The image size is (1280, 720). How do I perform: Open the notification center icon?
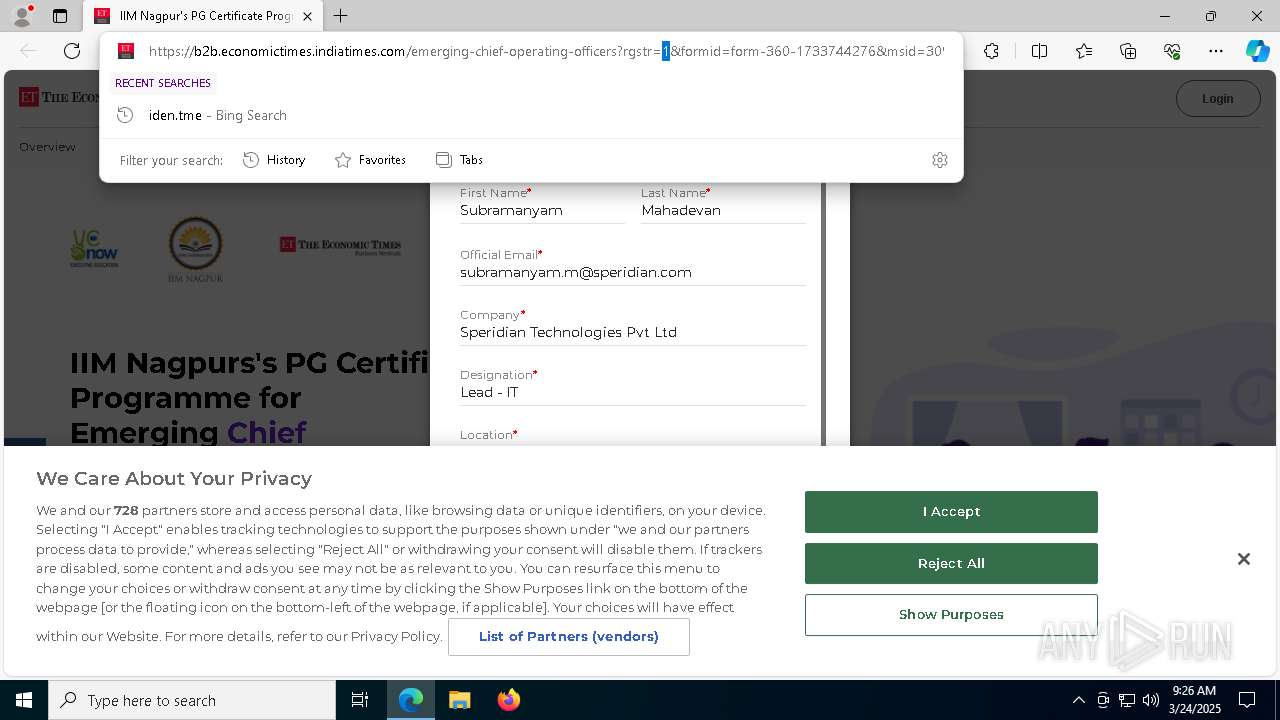coord(1247,700)
